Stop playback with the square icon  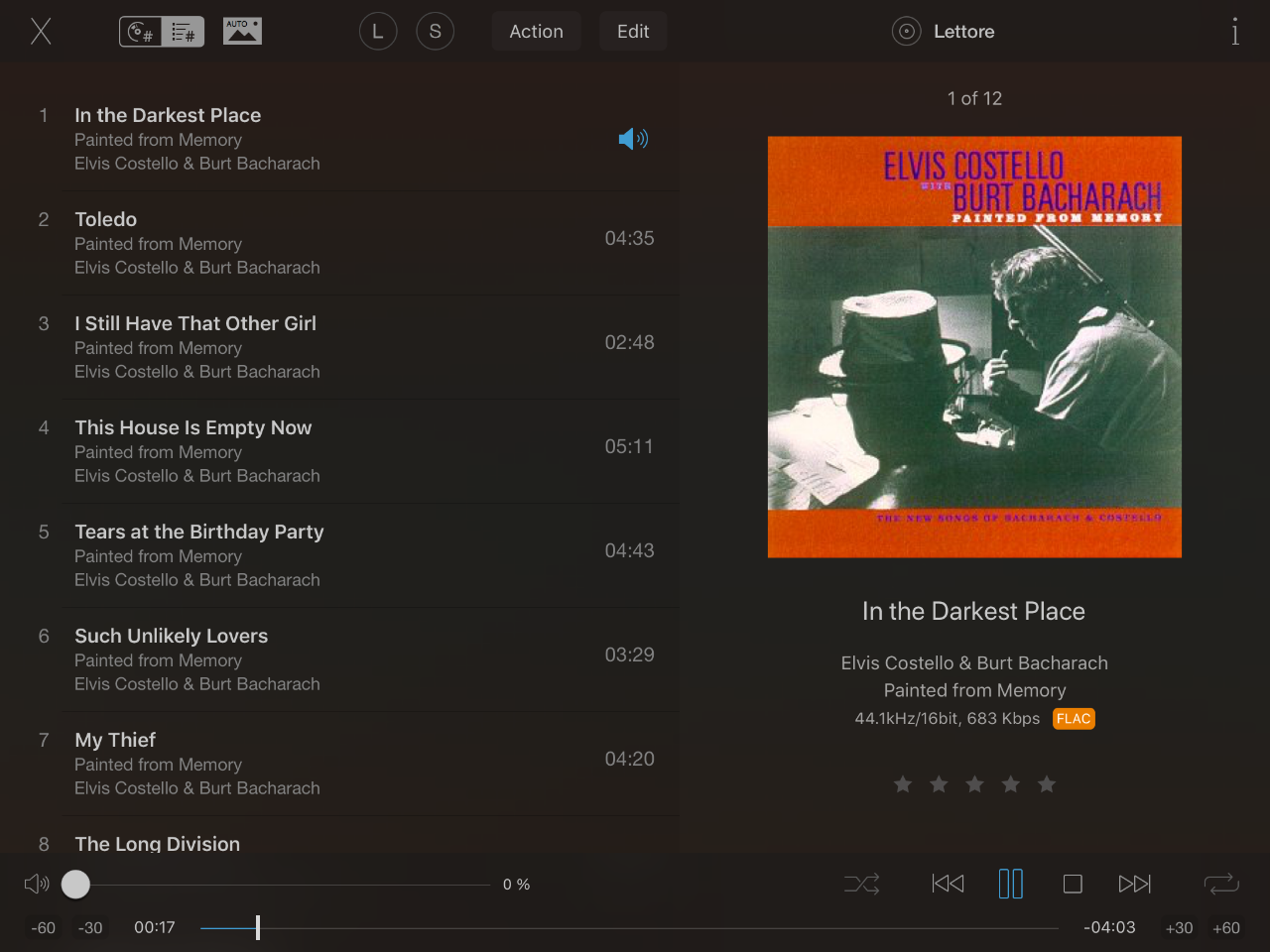(1073, 884)
